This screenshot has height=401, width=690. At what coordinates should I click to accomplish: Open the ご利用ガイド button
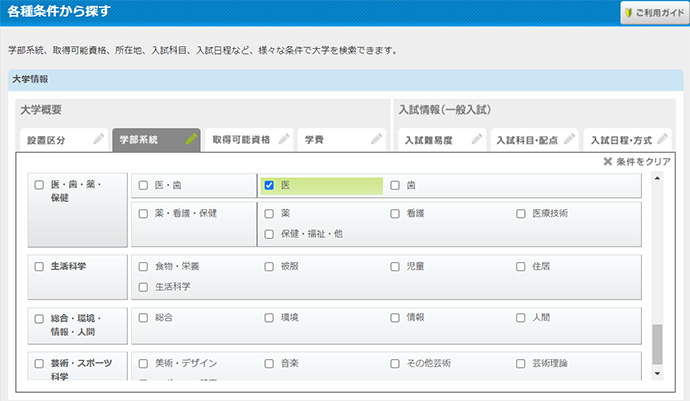655,13
